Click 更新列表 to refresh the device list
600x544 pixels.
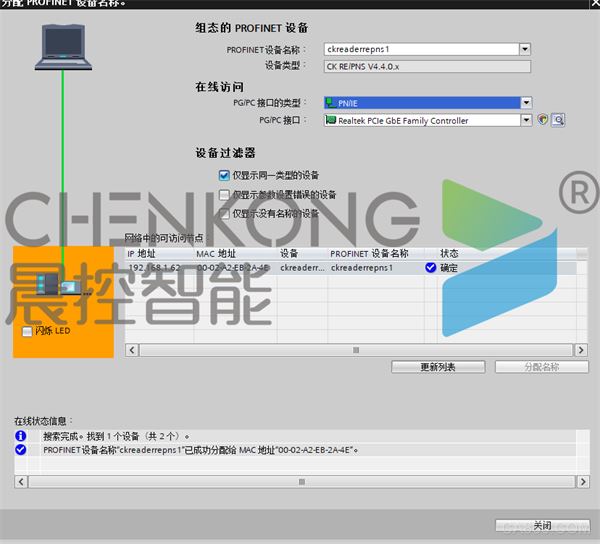(437, 367)
